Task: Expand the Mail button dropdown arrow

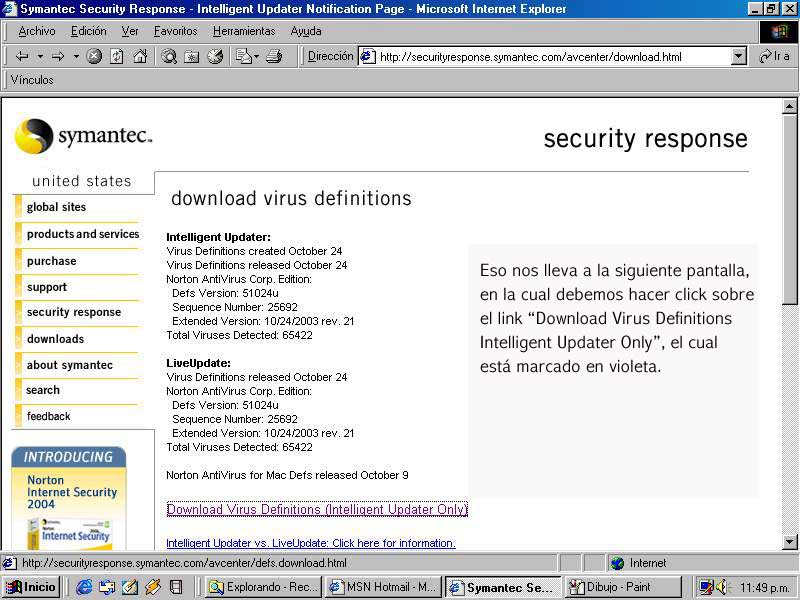Action: click(257, 57)
